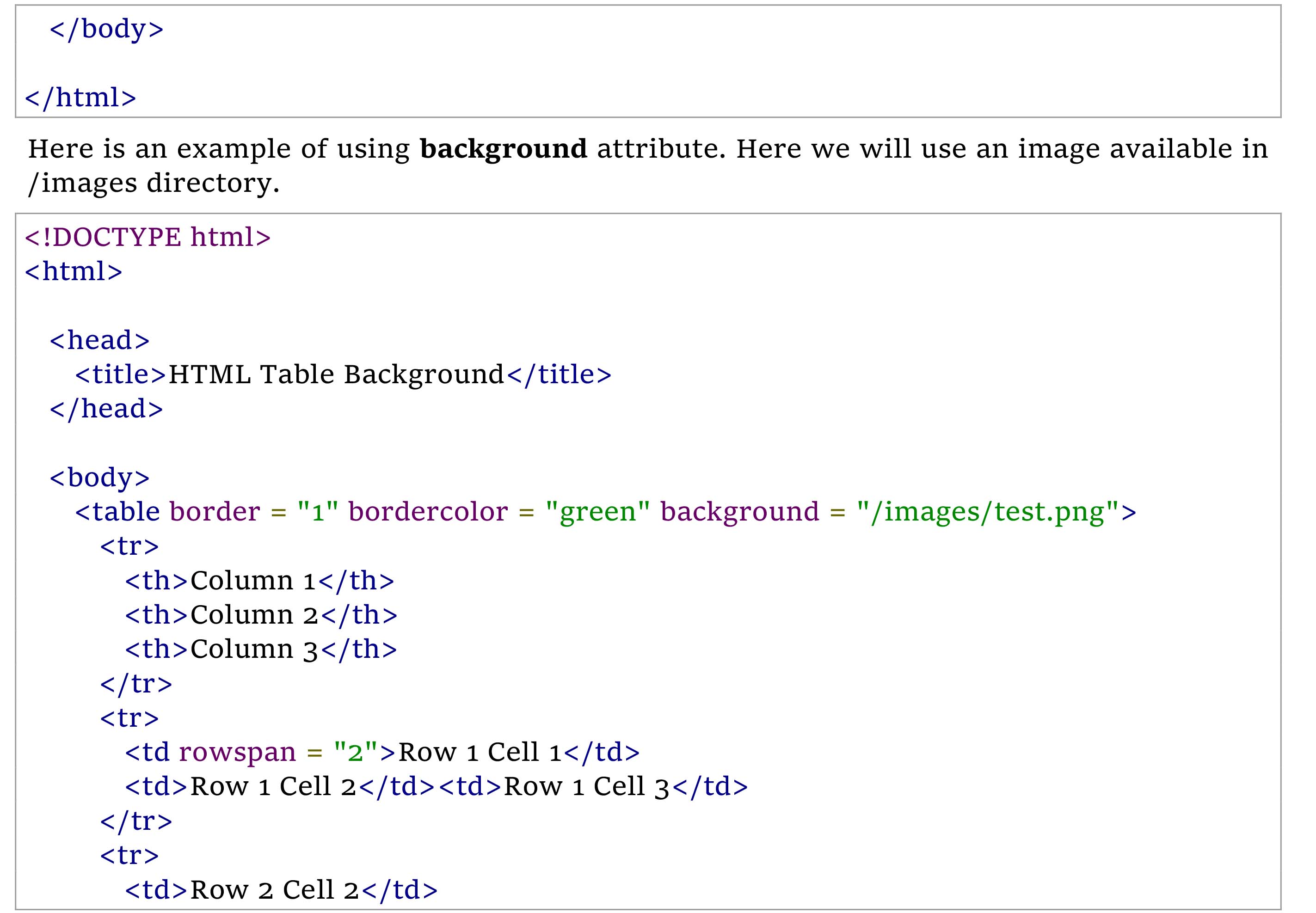Click the closing body tag at top
Image resolution: width=1316 pixels, height=913 pixels.
[107, 29]
